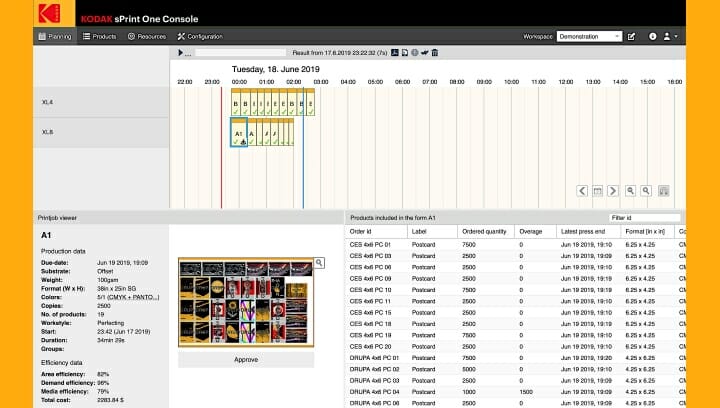Select row CES 4x6 PC 20

click(x=515, y=347)
